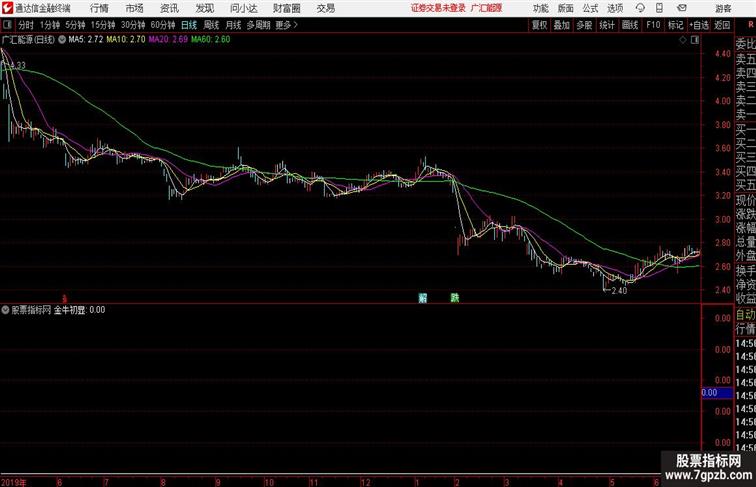Click the 画线 drawing tools button
The height and width of the screenshot is (487, 756).
(x=630, y=25)
